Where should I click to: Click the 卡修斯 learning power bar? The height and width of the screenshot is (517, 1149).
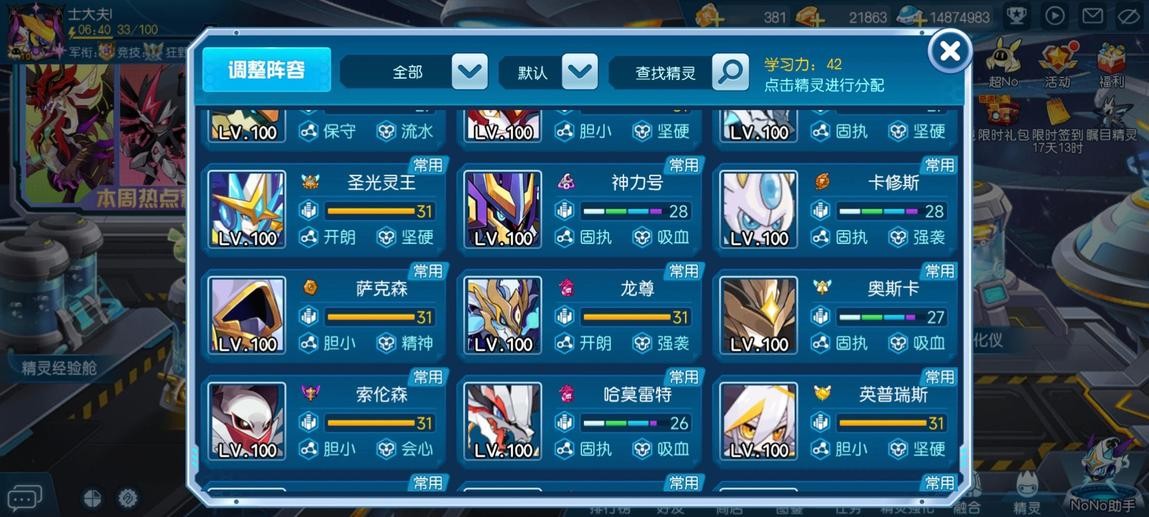coord(891,211)
